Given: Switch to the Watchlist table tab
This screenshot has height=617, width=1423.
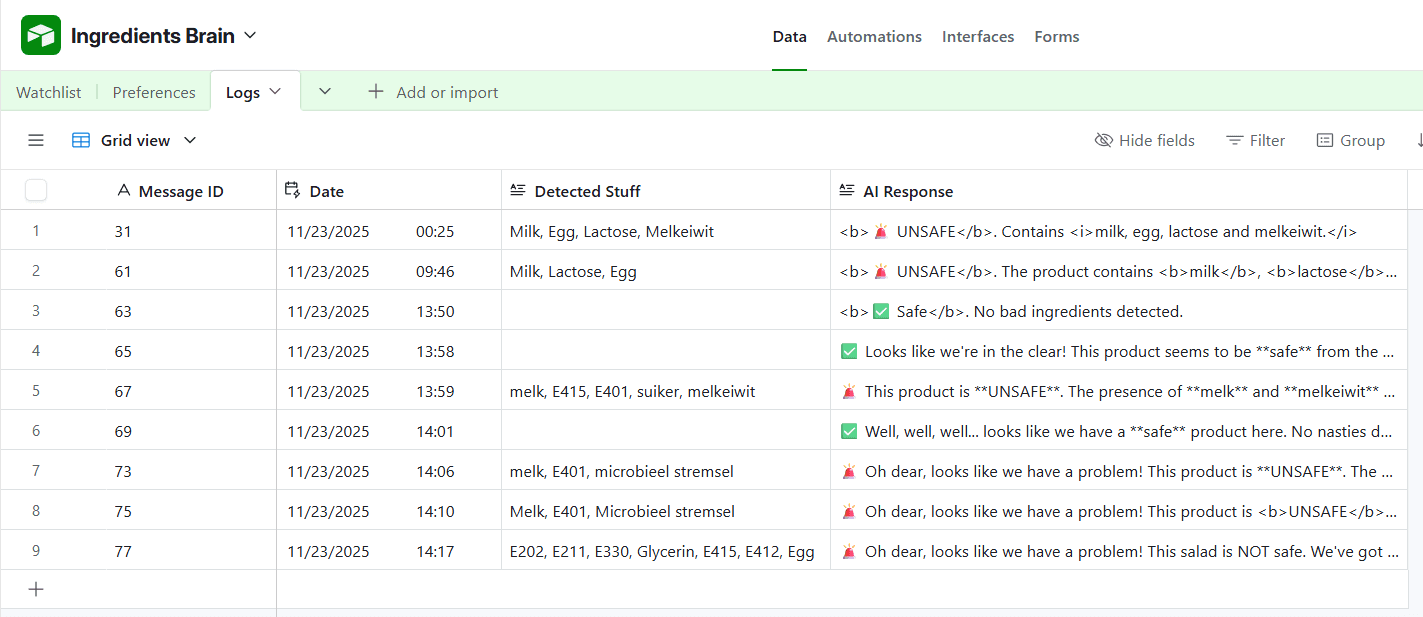Looking at the screenshot, I should pyautogui.click(x=49, y=92).
